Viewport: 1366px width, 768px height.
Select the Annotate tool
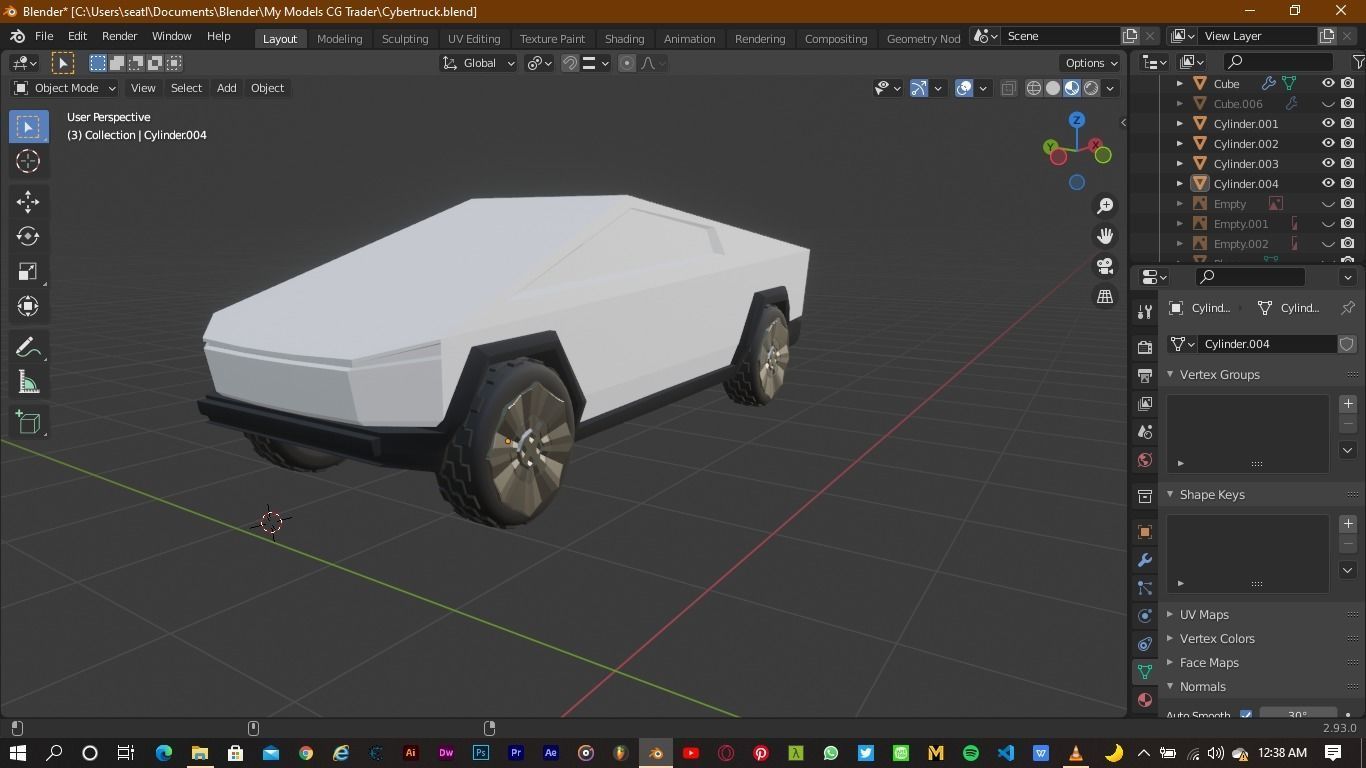point(28,348)
